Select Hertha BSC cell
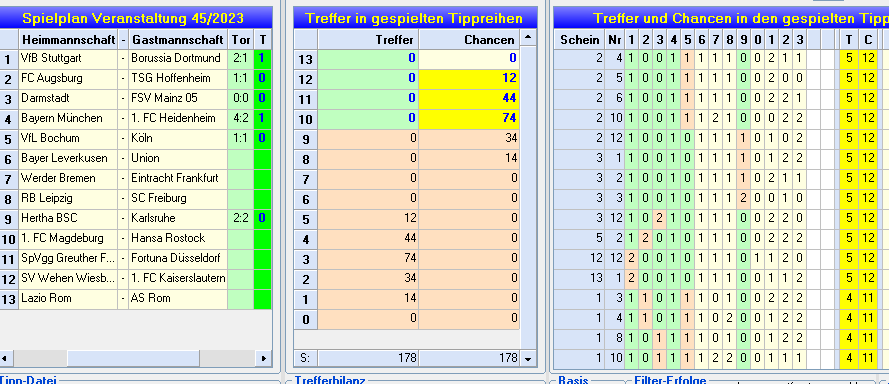This screenshot has width=889, height=384. click(x=68, y=218)
